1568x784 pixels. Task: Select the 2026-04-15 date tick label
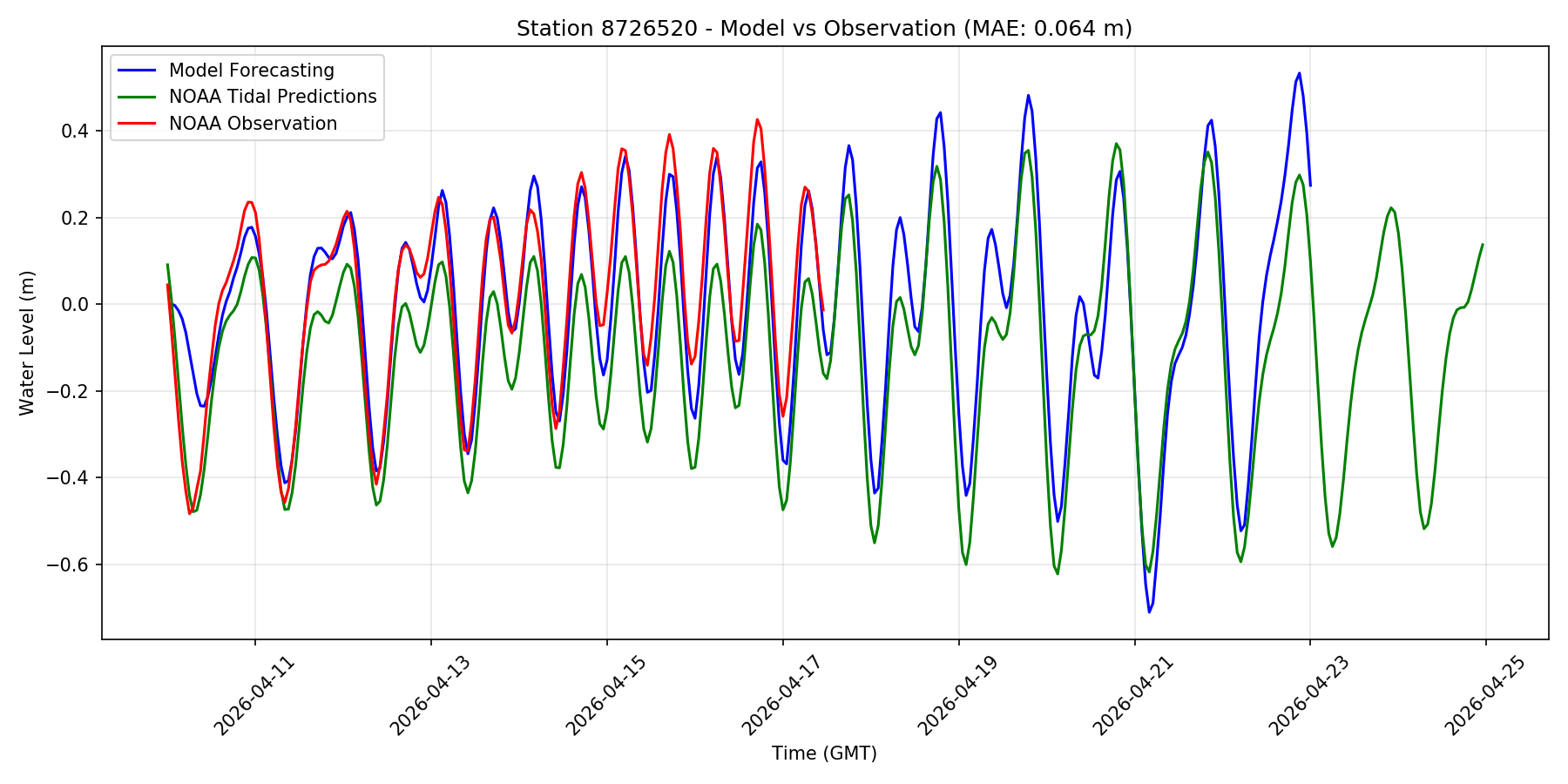(608, 695)
